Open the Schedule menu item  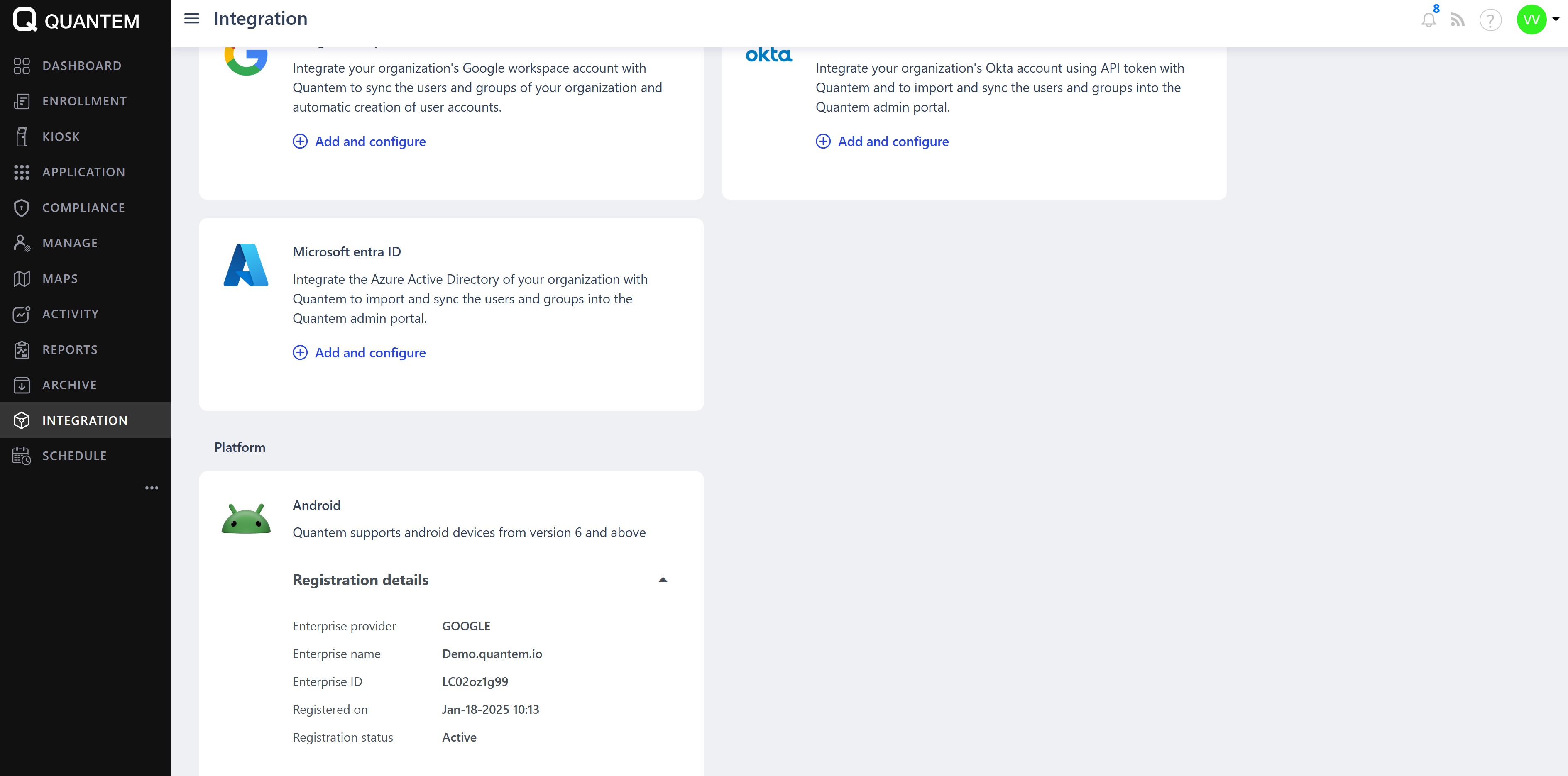(x=74, y=456)
